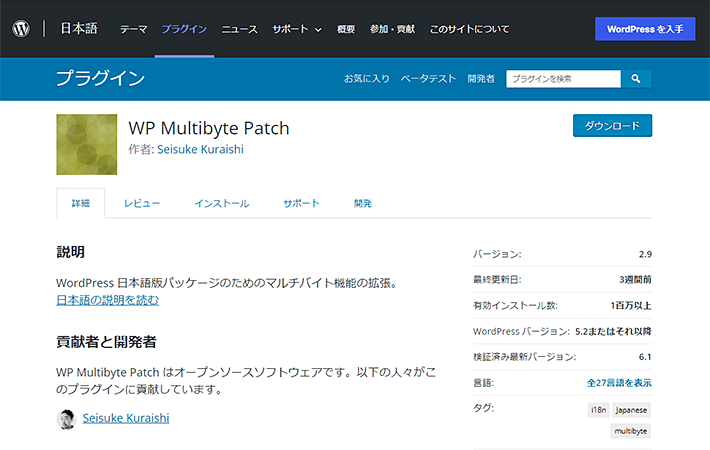Click 全27言語を表示 link

tap(619, 383)
